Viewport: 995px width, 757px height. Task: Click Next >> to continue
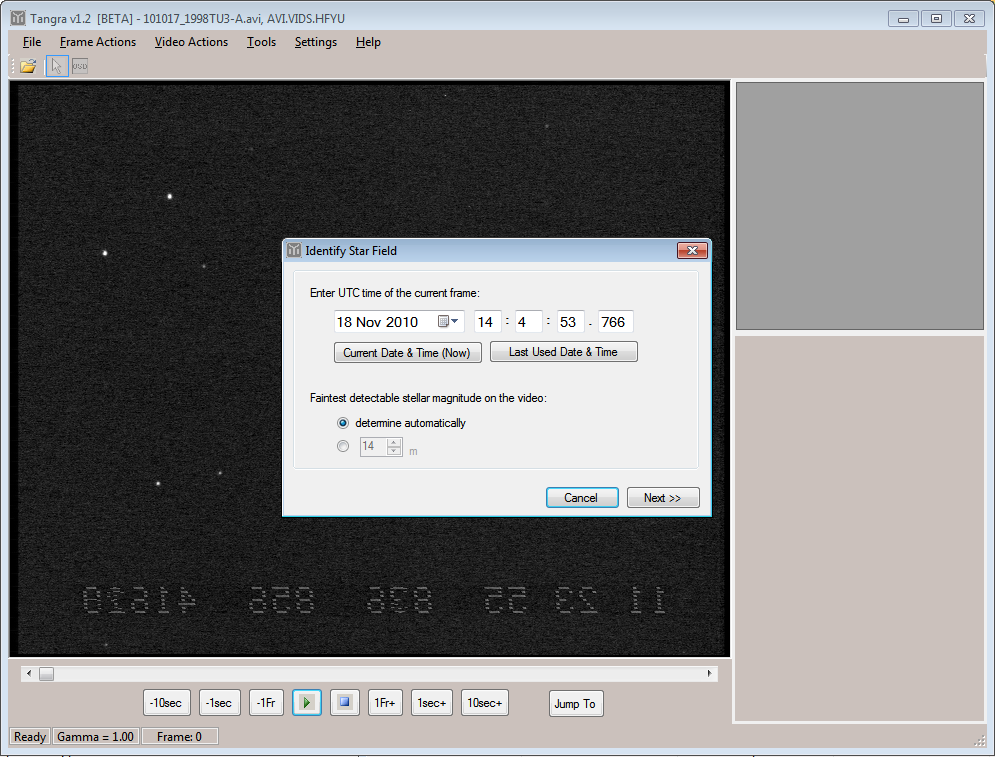pos(662,498)
